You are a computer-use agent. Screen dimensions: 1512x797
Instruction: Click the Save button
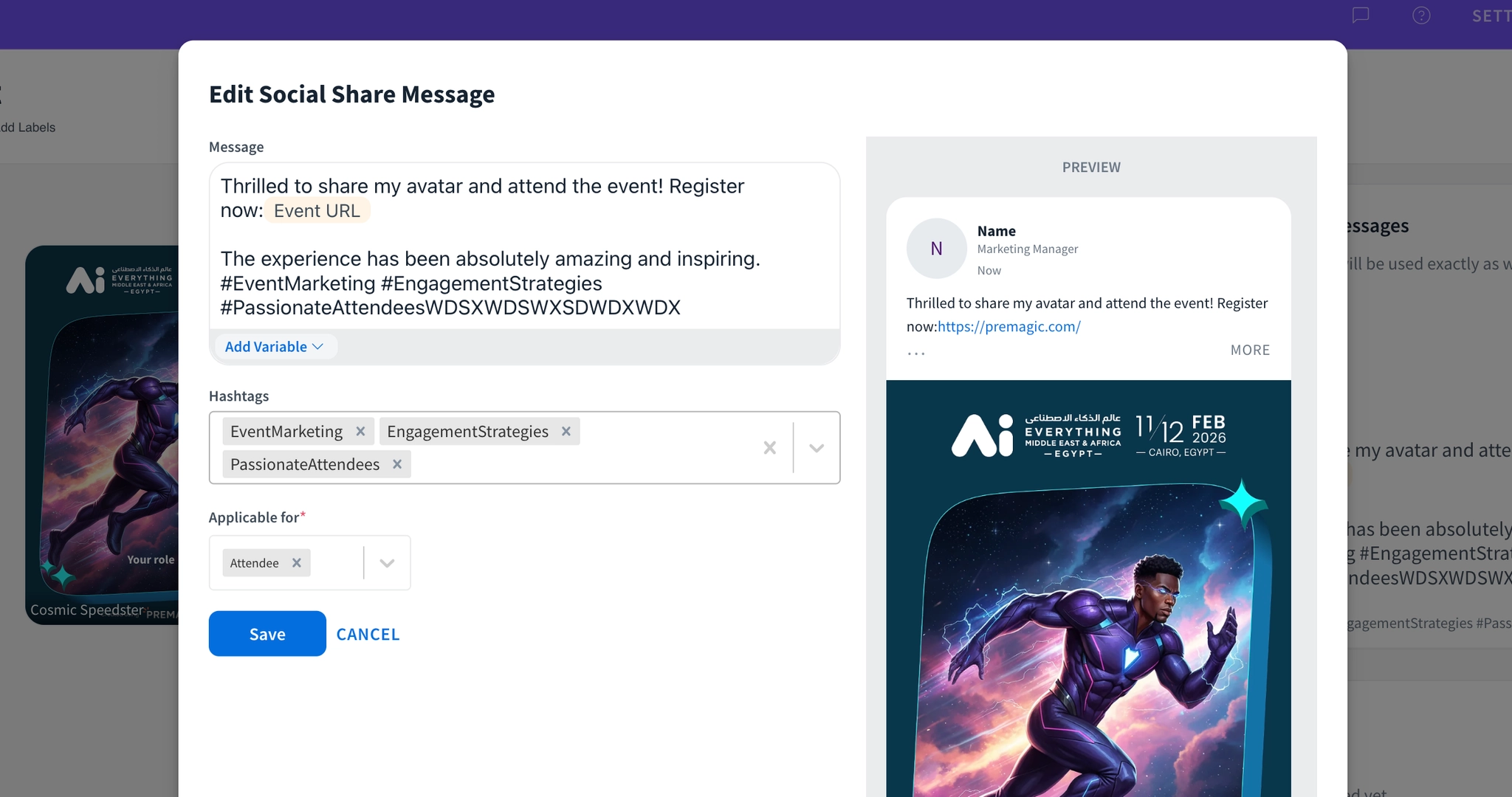[x=267, y=634]
